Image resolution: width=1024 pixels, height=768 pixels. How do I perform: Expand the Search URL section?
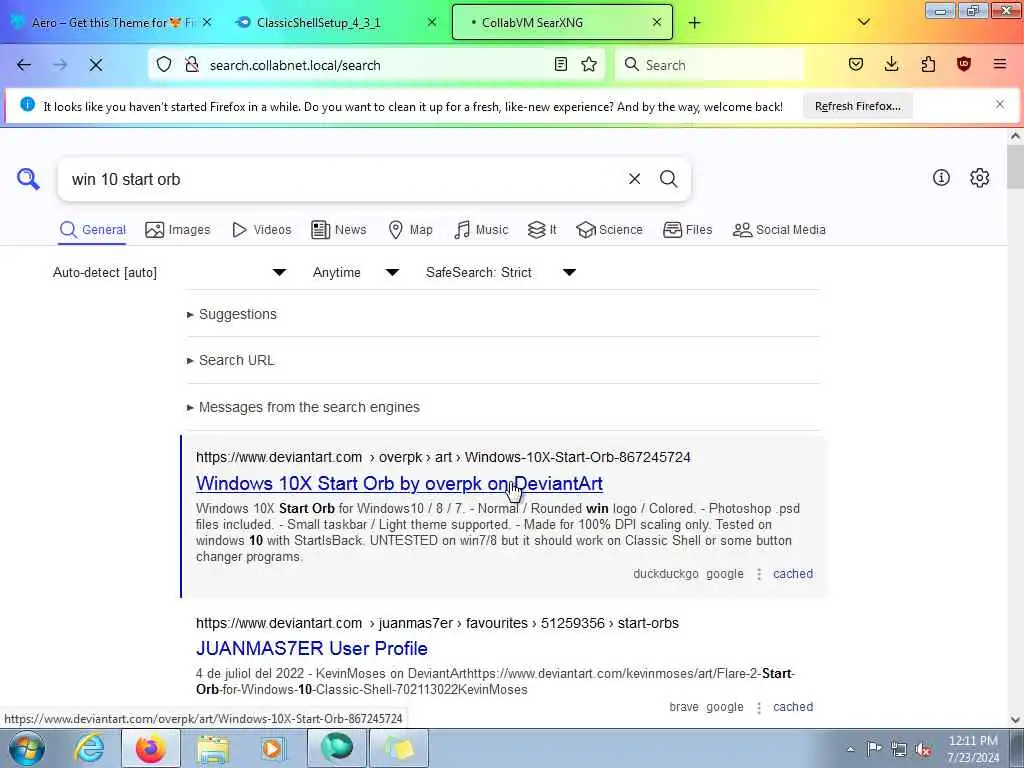231,360
